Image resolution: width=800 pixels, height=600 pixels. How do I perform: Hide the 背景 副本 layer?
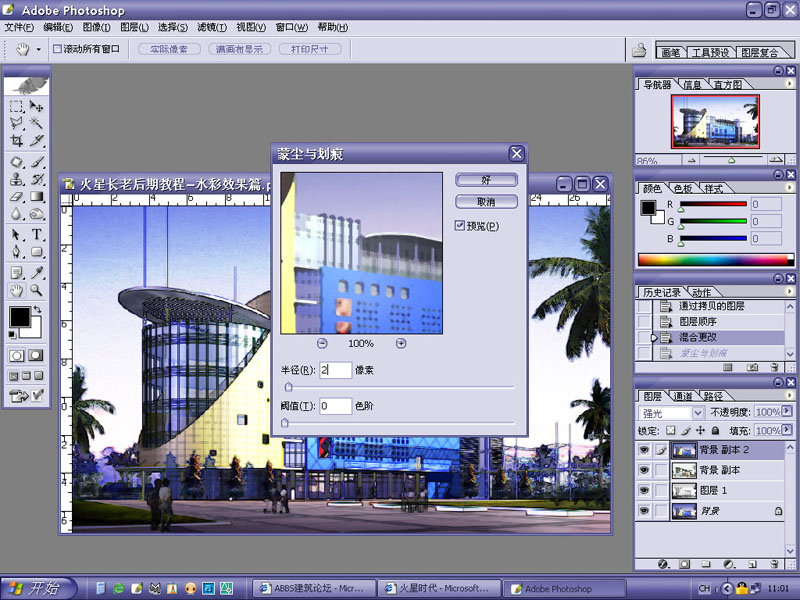[644, 470]
